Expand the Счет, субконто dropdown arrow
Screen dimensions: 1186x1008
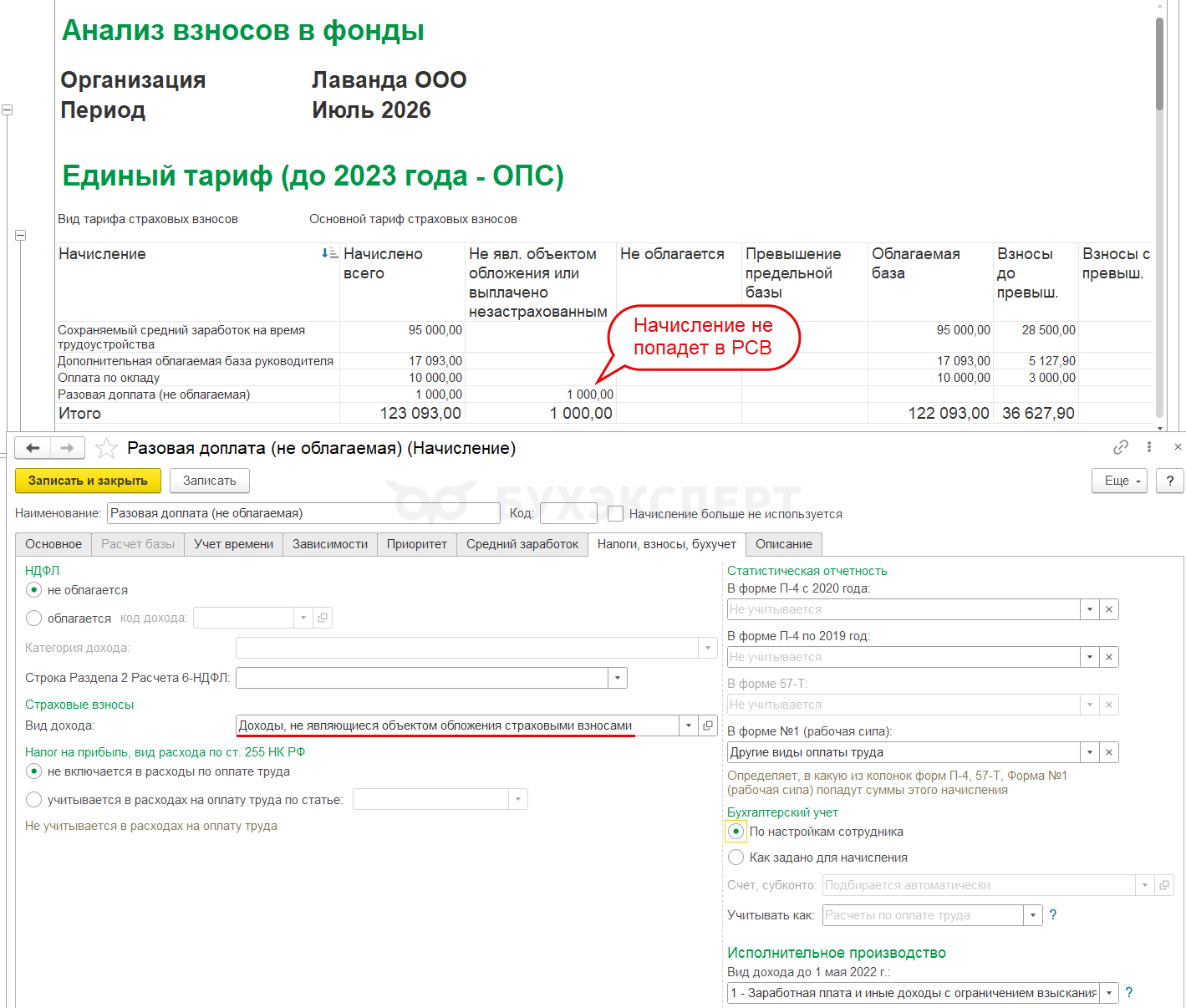1145,885
